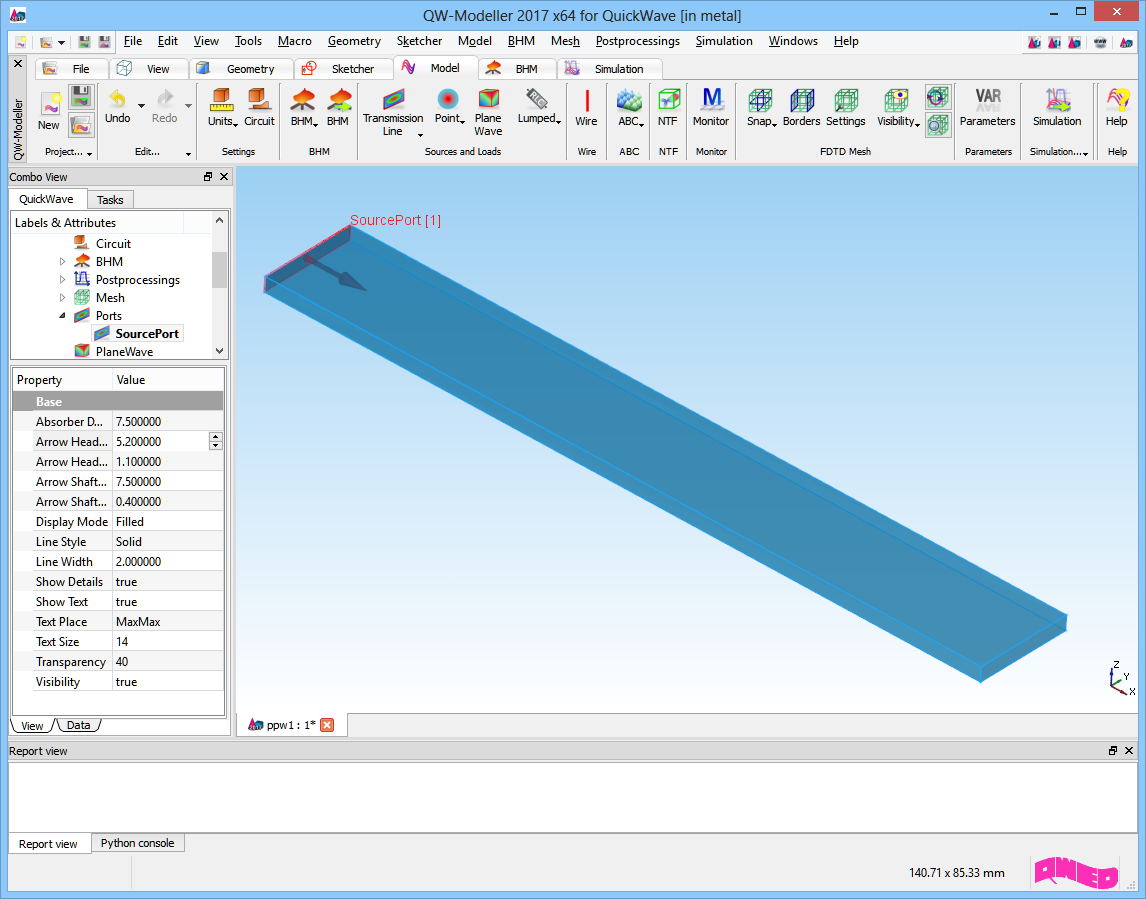Open the ABC boundary tool
1146x899 pixels.
[629, 107]
